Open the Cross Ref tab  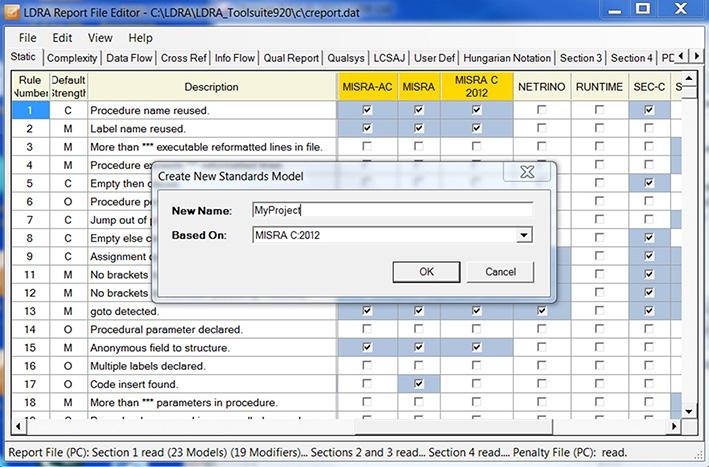tap(184, 58)
